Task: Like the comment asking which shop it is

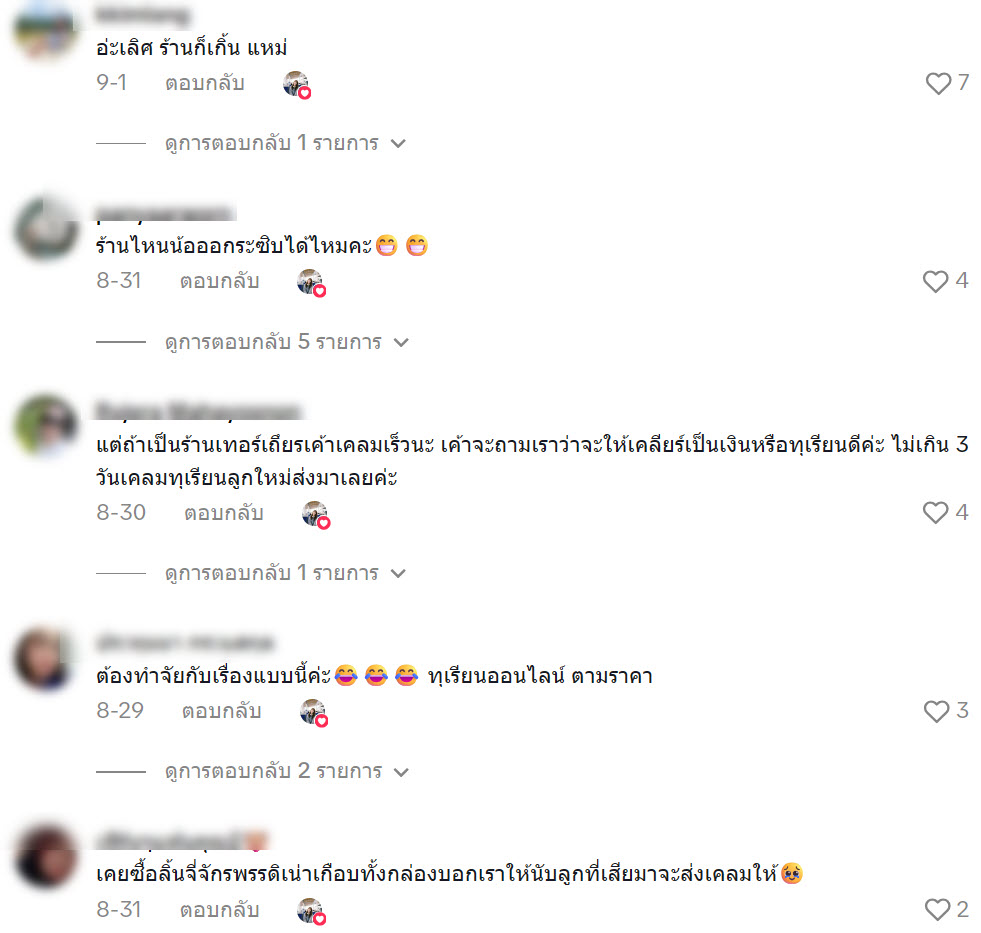Action: (x=935, y=281)
